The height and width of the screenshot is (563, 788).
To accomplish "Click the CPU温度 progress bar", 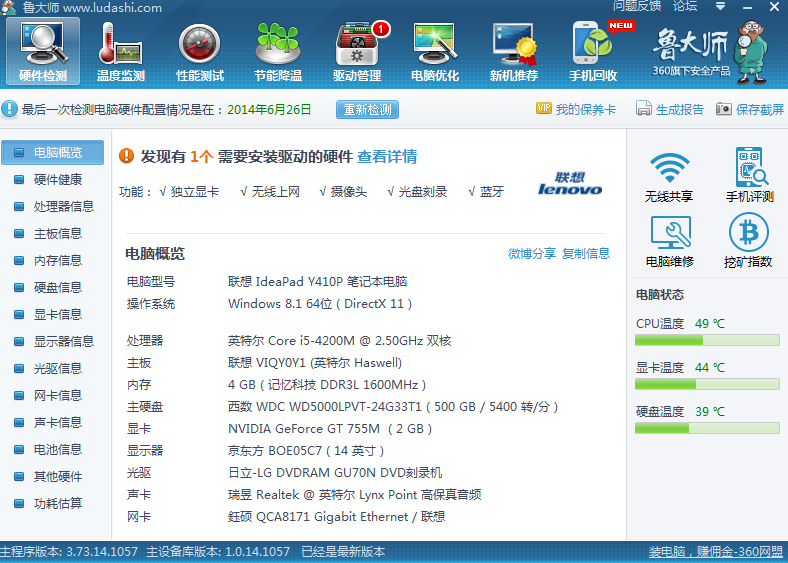I will click(x=707, y=340).
